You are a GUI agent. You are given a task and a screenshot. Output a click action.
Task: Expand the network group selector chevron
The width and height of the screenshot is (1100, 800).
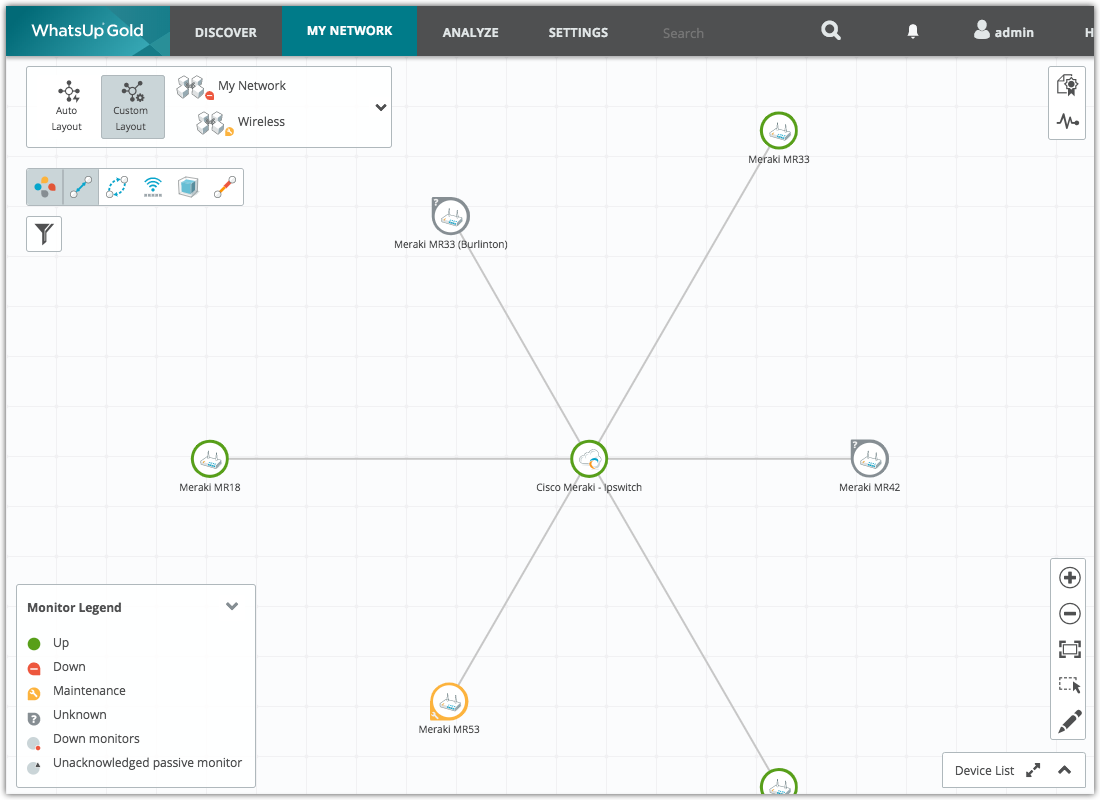click(x=381, y=107)
